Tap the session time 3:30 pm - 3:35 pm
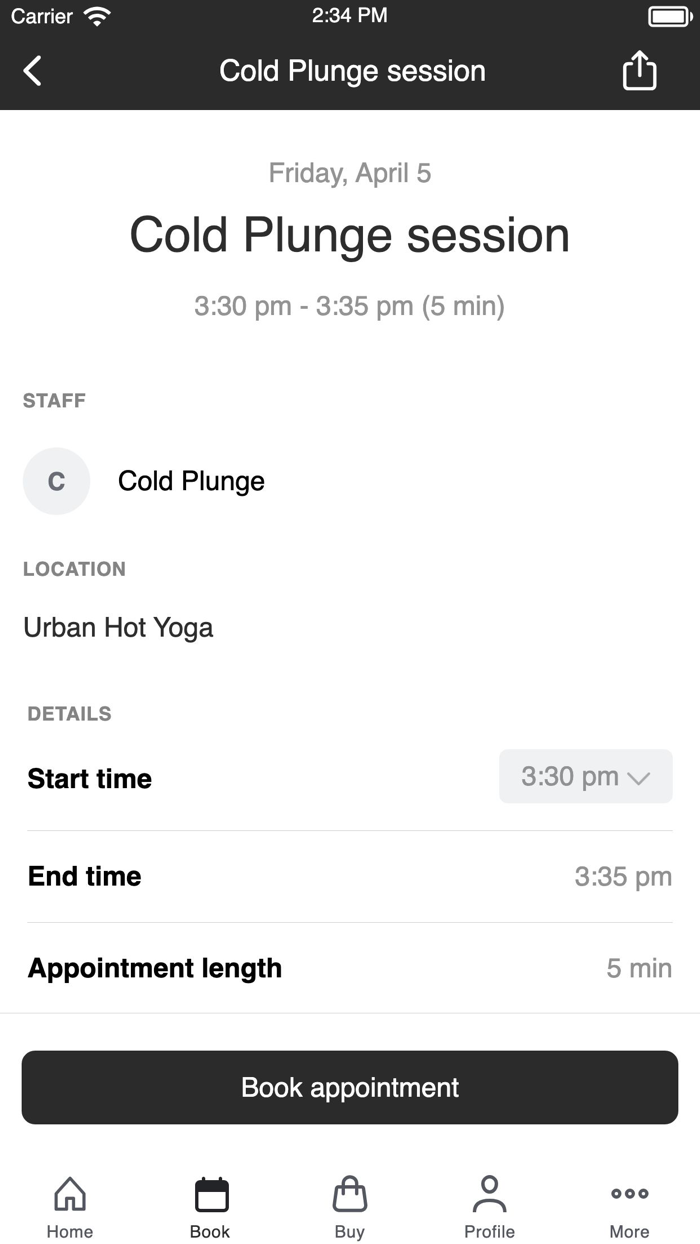The height and width of the screenshot is (1244, 700). coord(349,306)
